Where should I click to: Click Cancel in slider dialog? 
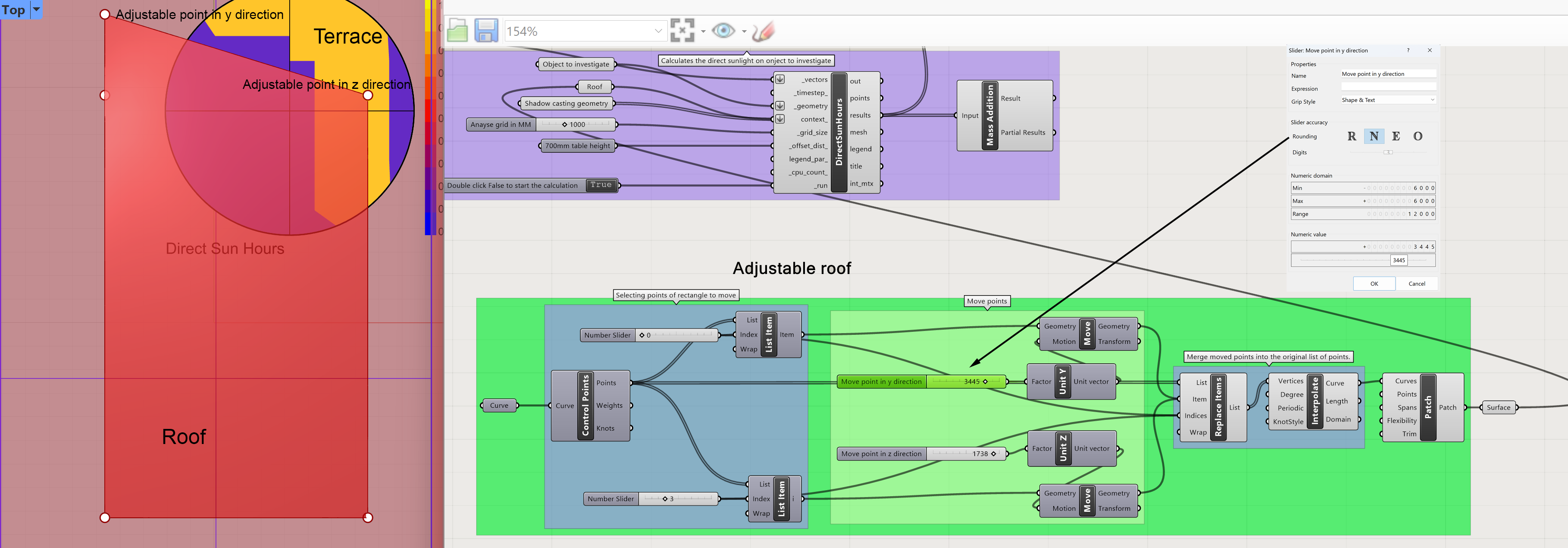(x=1416, y=284)
